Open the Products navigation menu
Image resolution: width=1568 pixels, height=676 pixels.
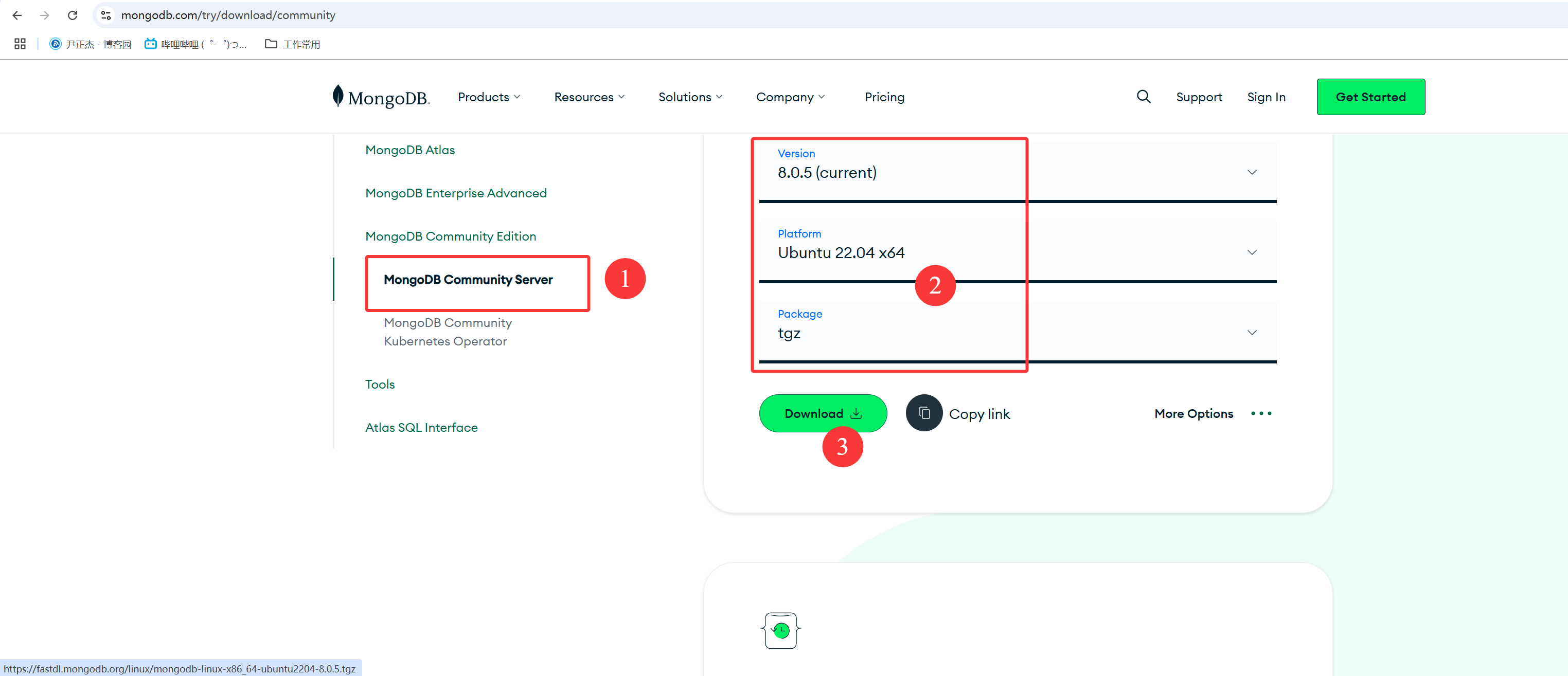(x=489, y=97)
